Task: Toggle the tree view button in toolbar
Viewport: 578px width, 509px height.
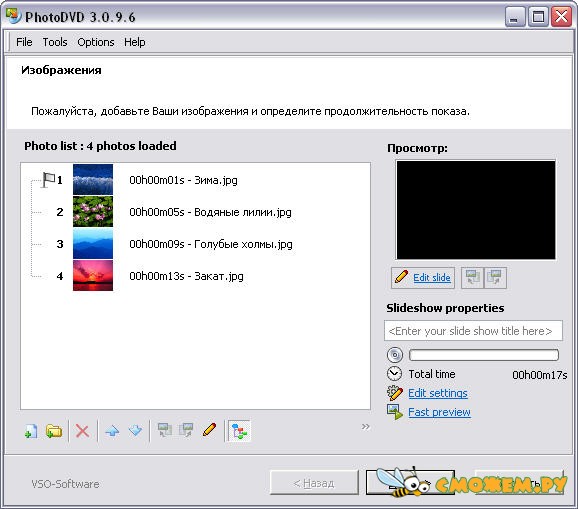Action: [239, 430]
